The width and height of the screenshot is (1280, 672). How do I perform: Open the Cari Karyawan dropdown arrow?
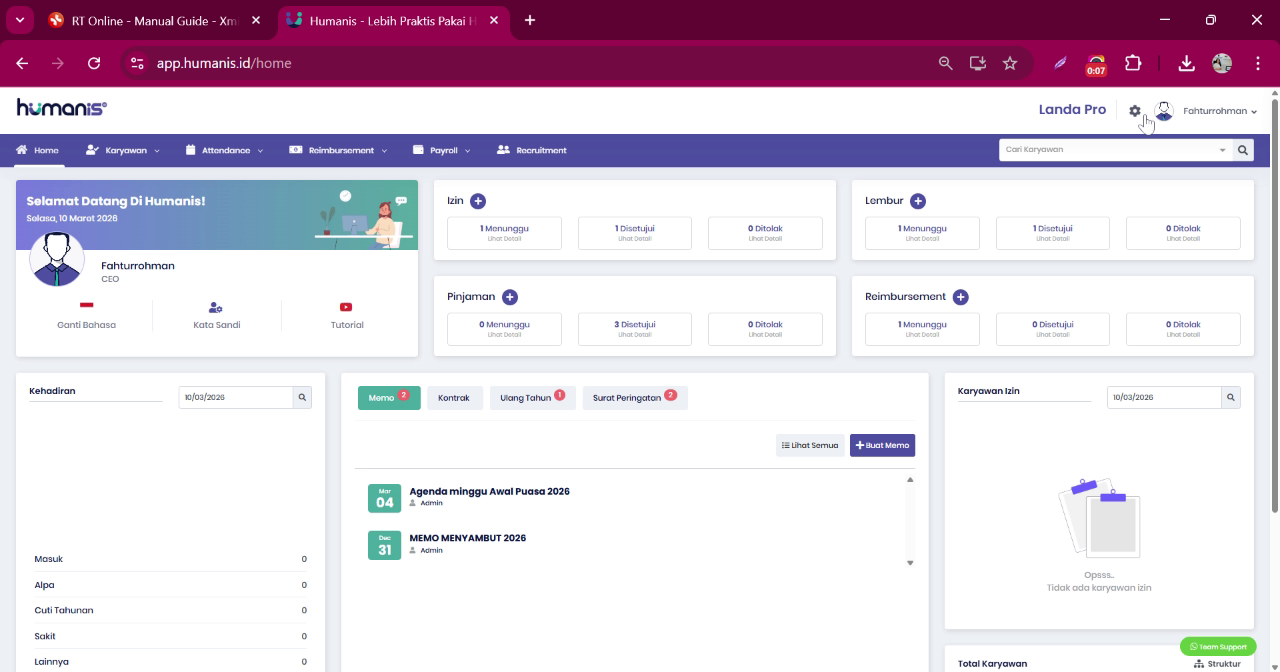point(1222,150)
